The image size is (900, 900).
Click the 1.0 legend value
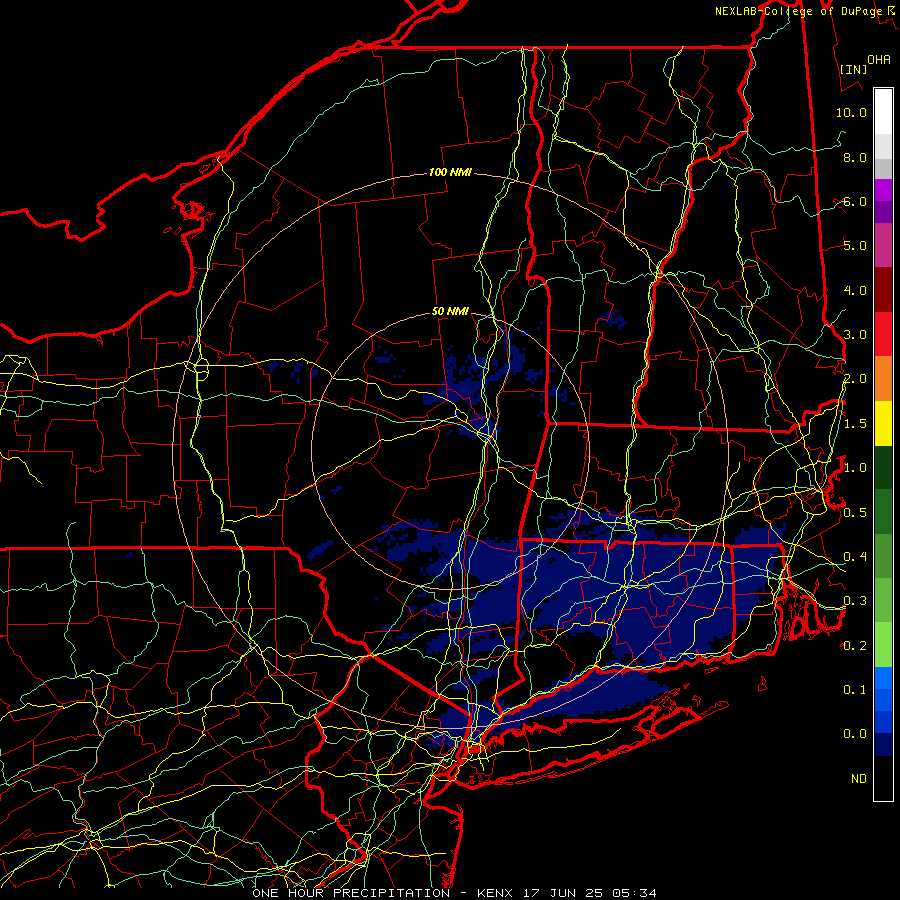(x=855, y=468)
